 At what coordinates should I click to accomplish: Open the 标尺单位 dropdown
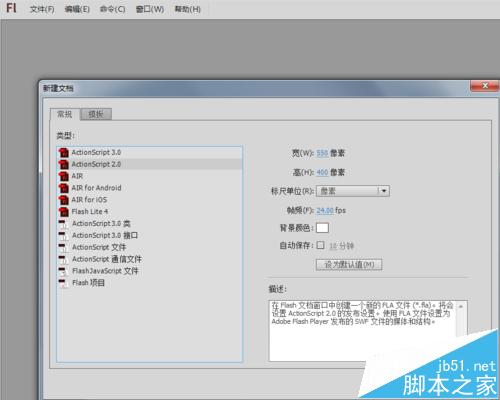coord(353,191)
